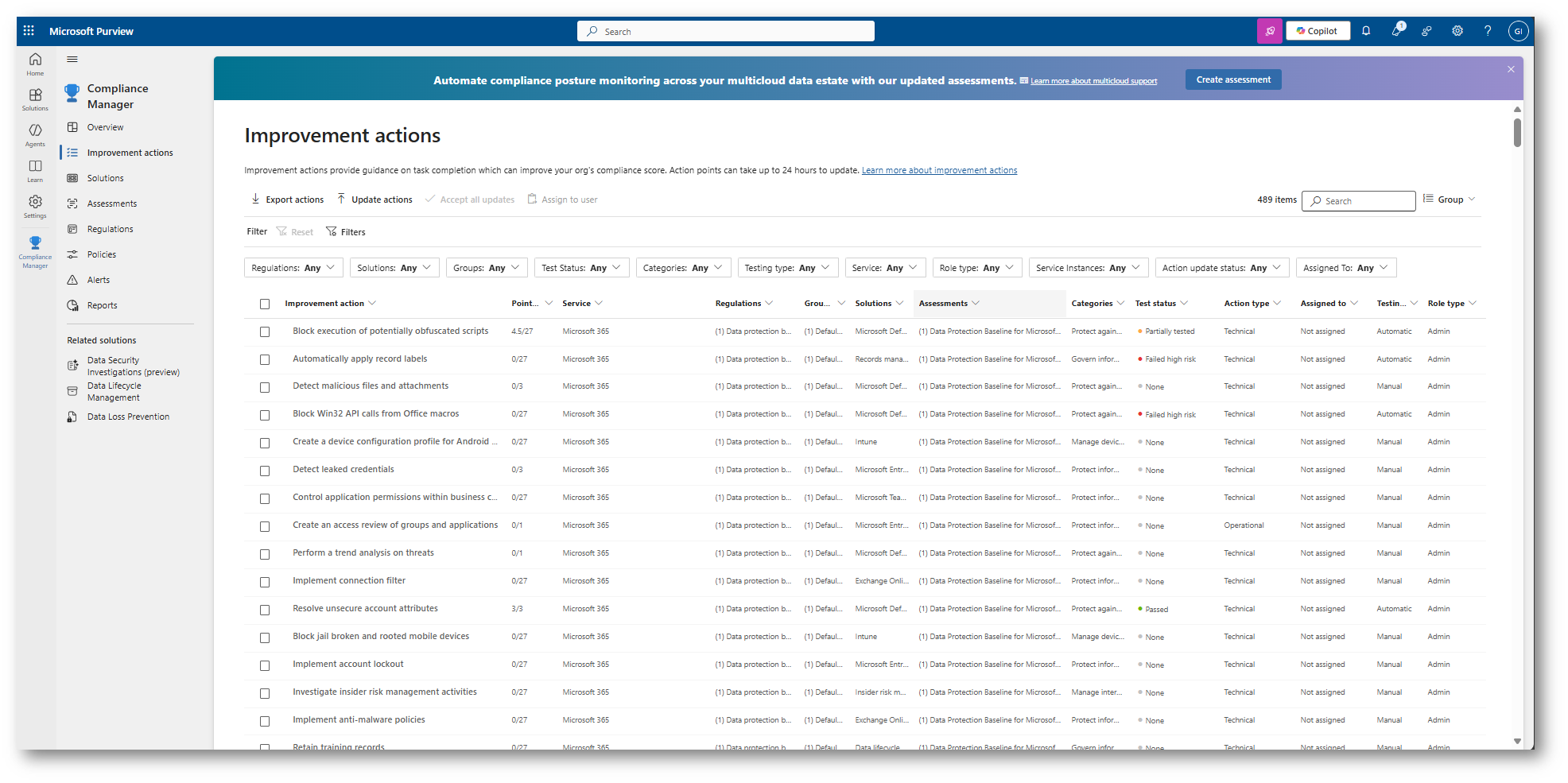
Task: Collapse navigation with the hamburger icon
Action: [x=72, y=60]
